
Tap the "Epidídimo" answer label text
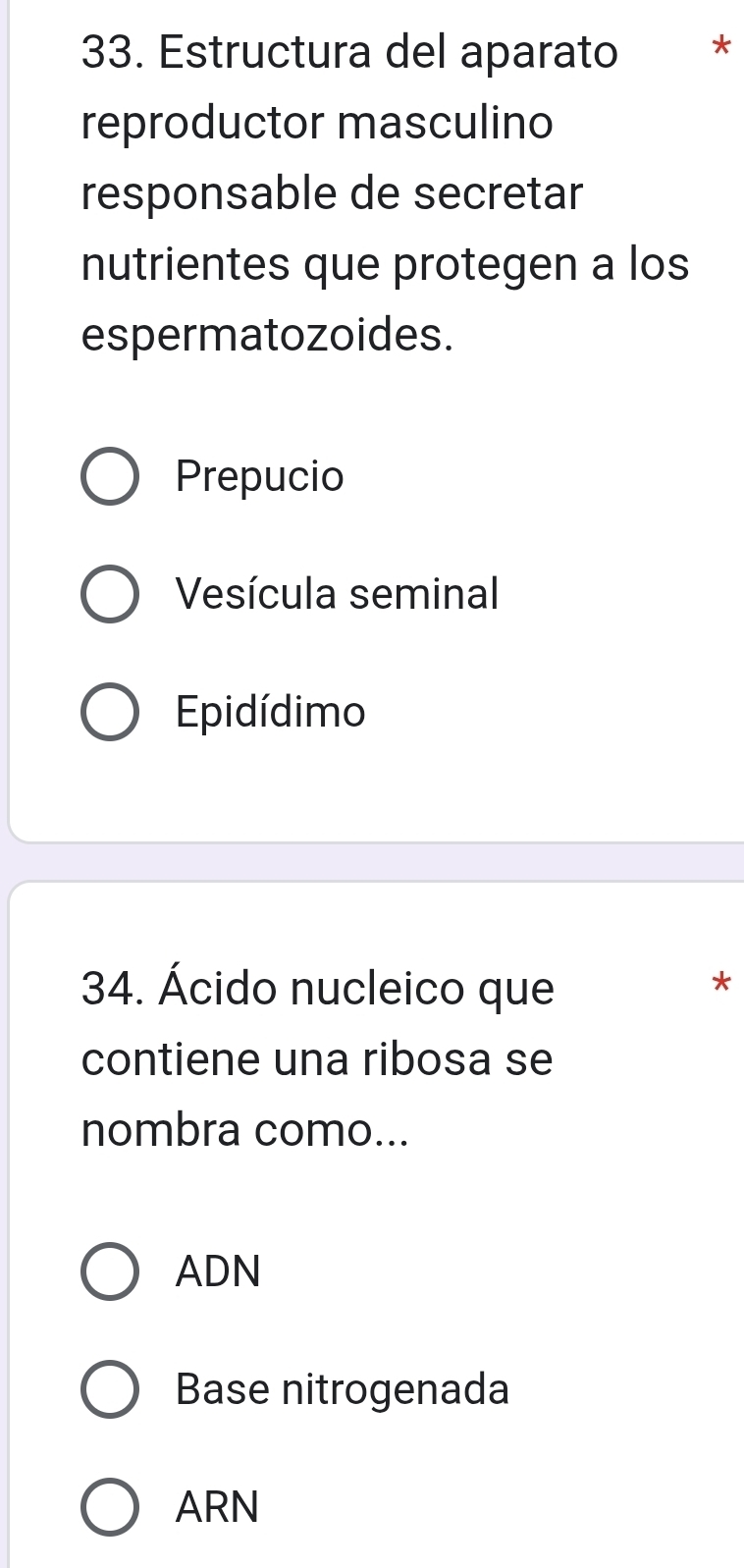pos(271,712)
